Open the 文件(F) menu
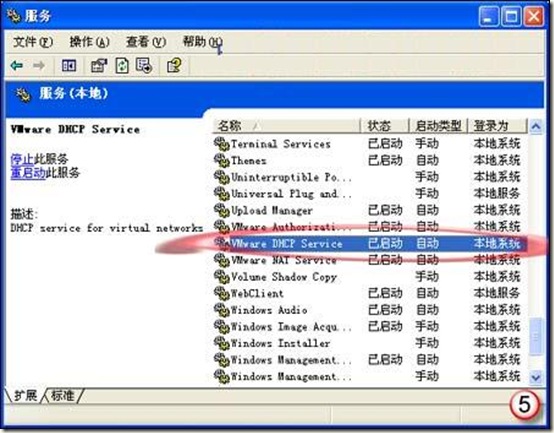The width and height of the screenshot is (554, 433). click(33, 42)
